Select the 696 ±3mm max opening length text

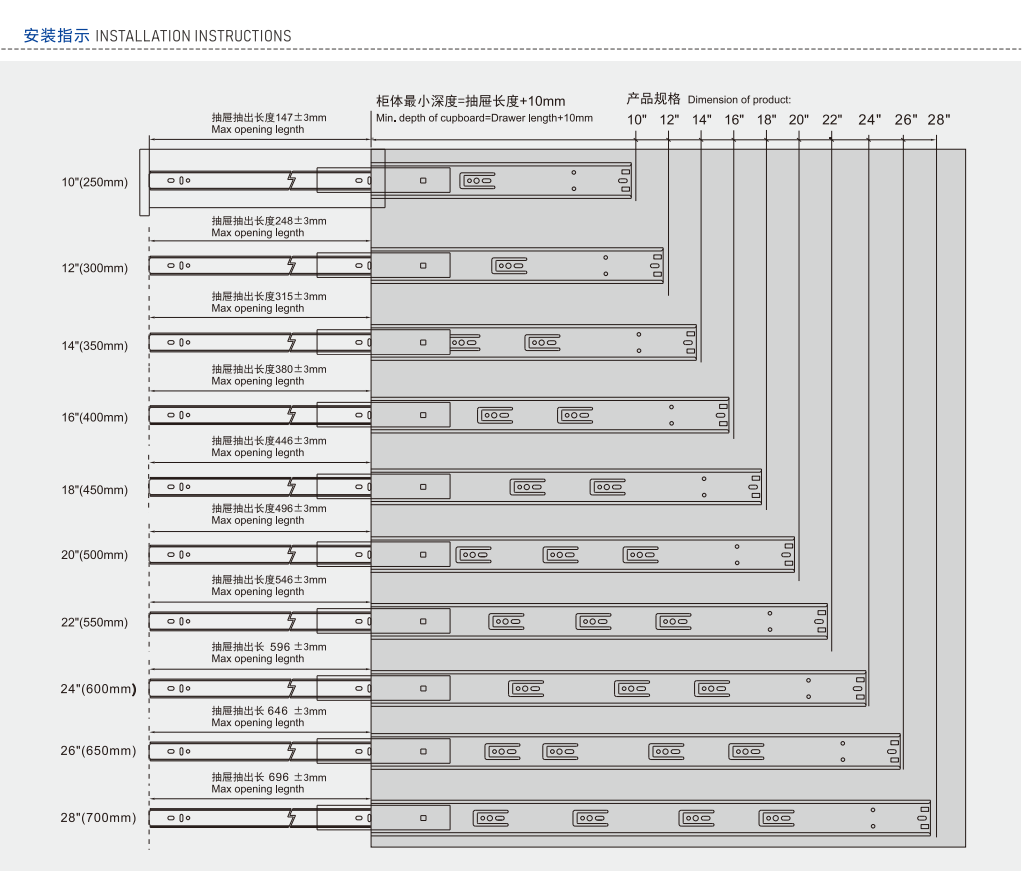point(268,783)
